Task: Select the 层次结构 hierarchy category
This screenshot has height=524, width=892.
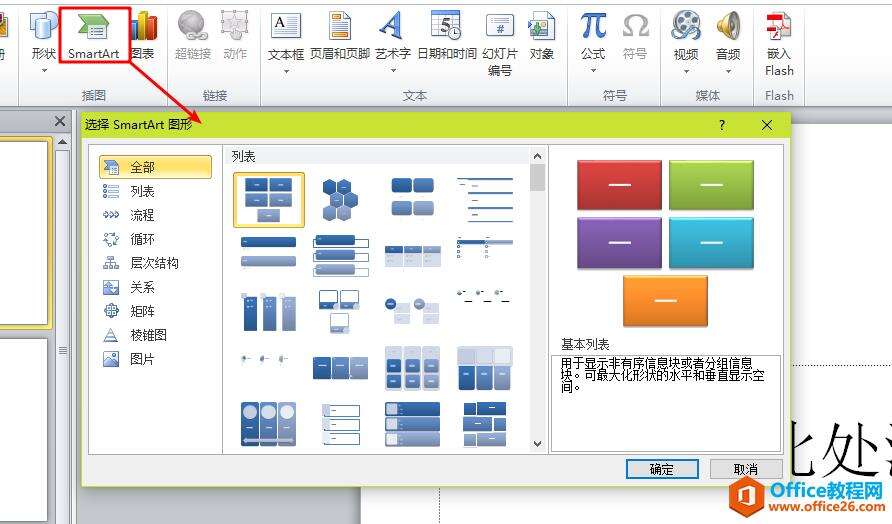Action: tap(155, 263)
